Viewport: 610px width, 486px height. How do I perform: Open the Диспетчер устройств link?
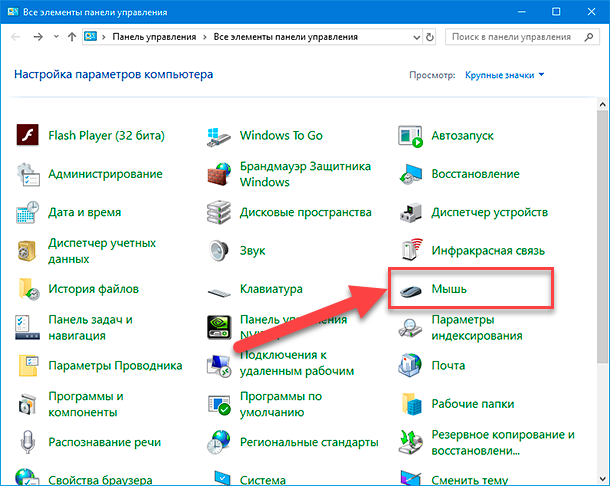(489, 213)
